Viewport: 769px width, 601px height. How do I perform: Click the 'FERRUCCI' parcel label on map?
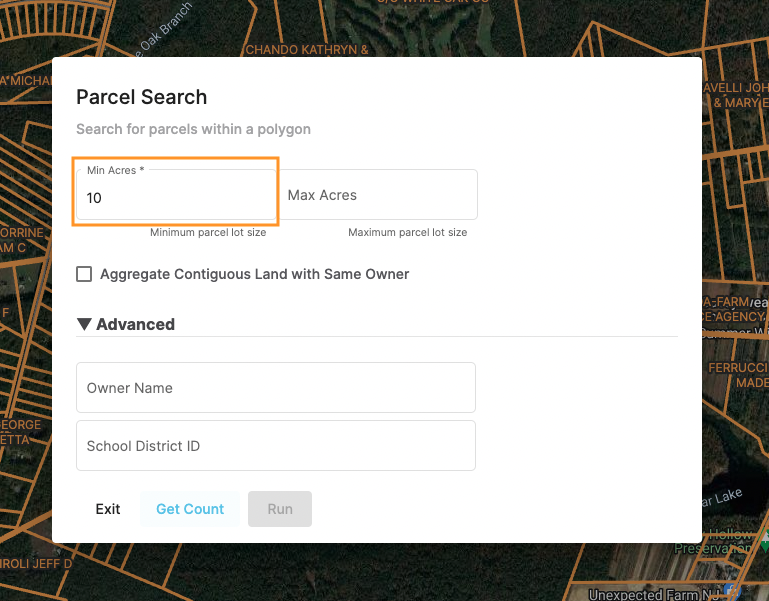pos(738,367)
